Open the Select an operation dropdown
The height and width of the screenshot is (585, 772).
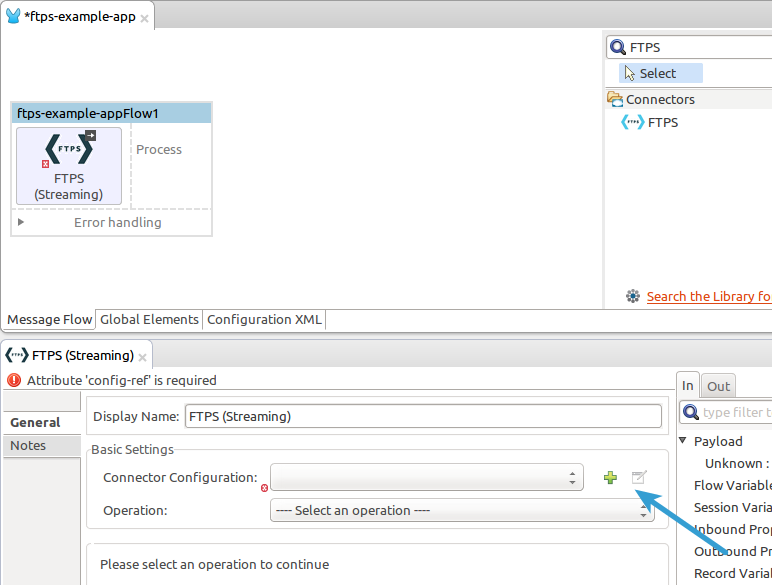pyautogui.click(x=461, y=510)
